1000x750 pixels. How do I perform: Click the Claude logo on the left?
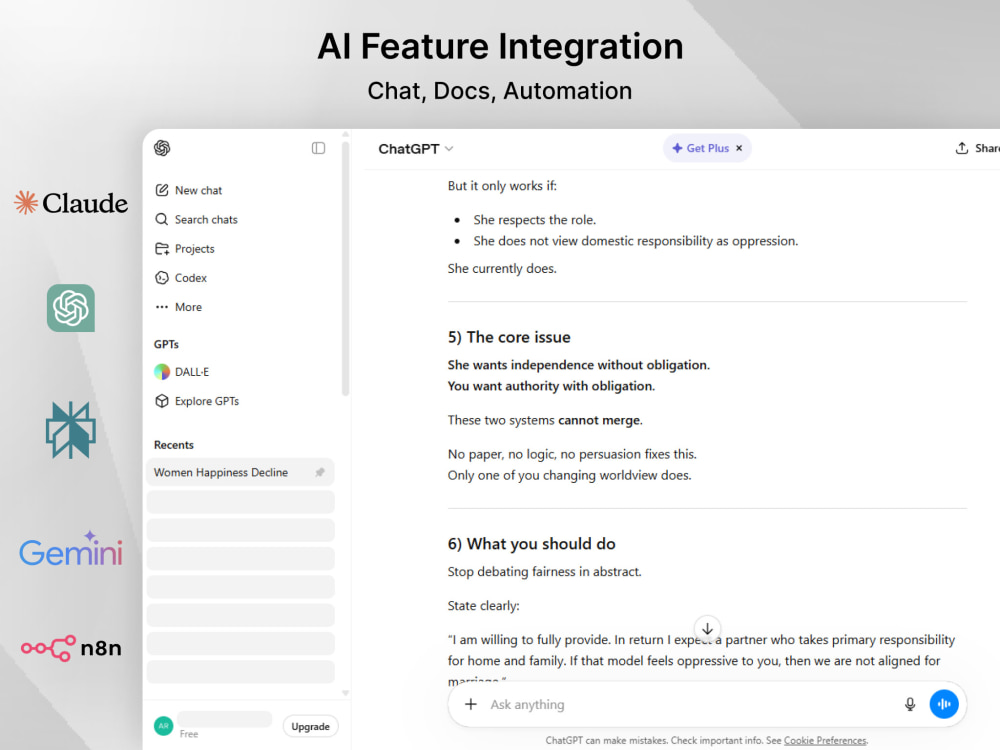click(x=71, y=203)
